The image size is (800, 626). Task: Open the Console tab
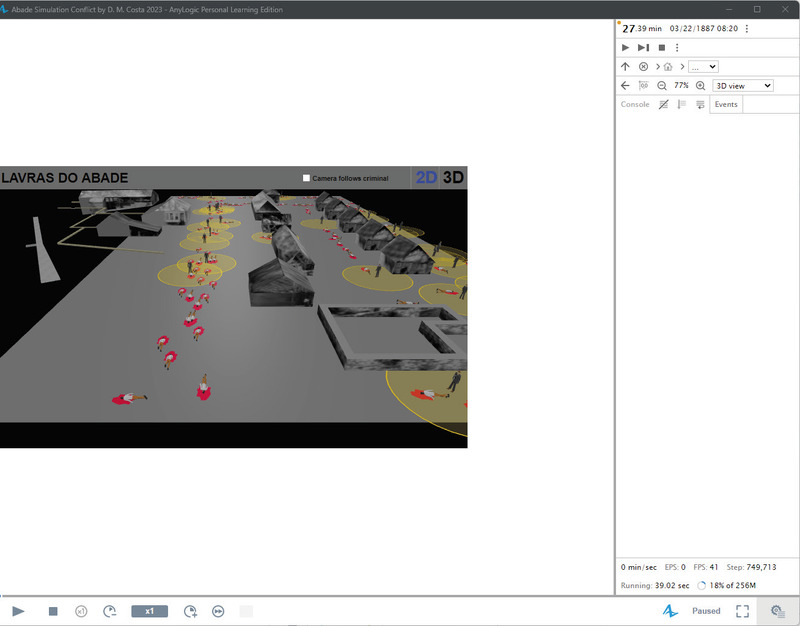pos(635,105)
